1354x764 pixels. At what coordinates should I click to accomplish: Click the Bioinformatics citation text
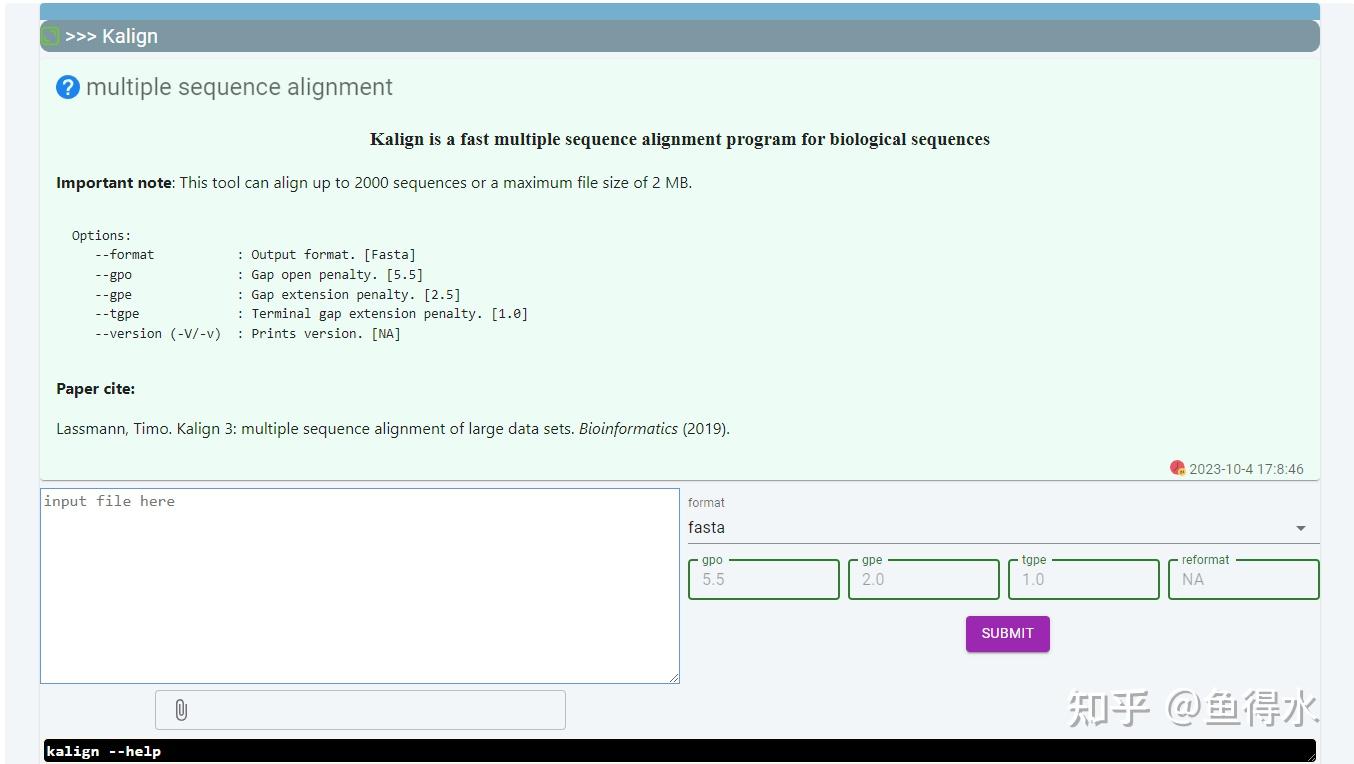[628, 428]
